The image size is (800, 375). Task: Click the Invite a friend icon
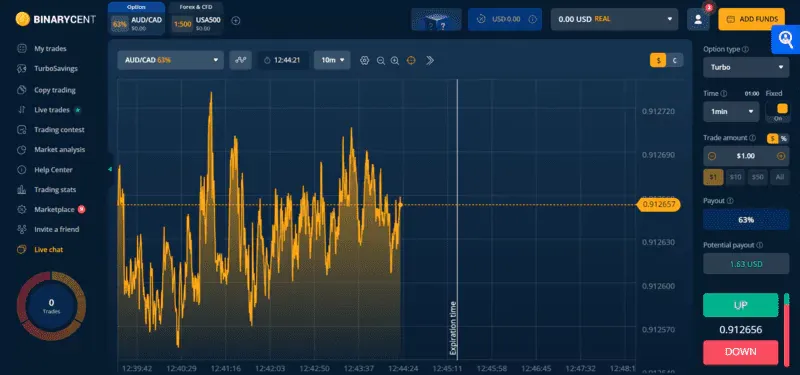click(x=21, y=230)
